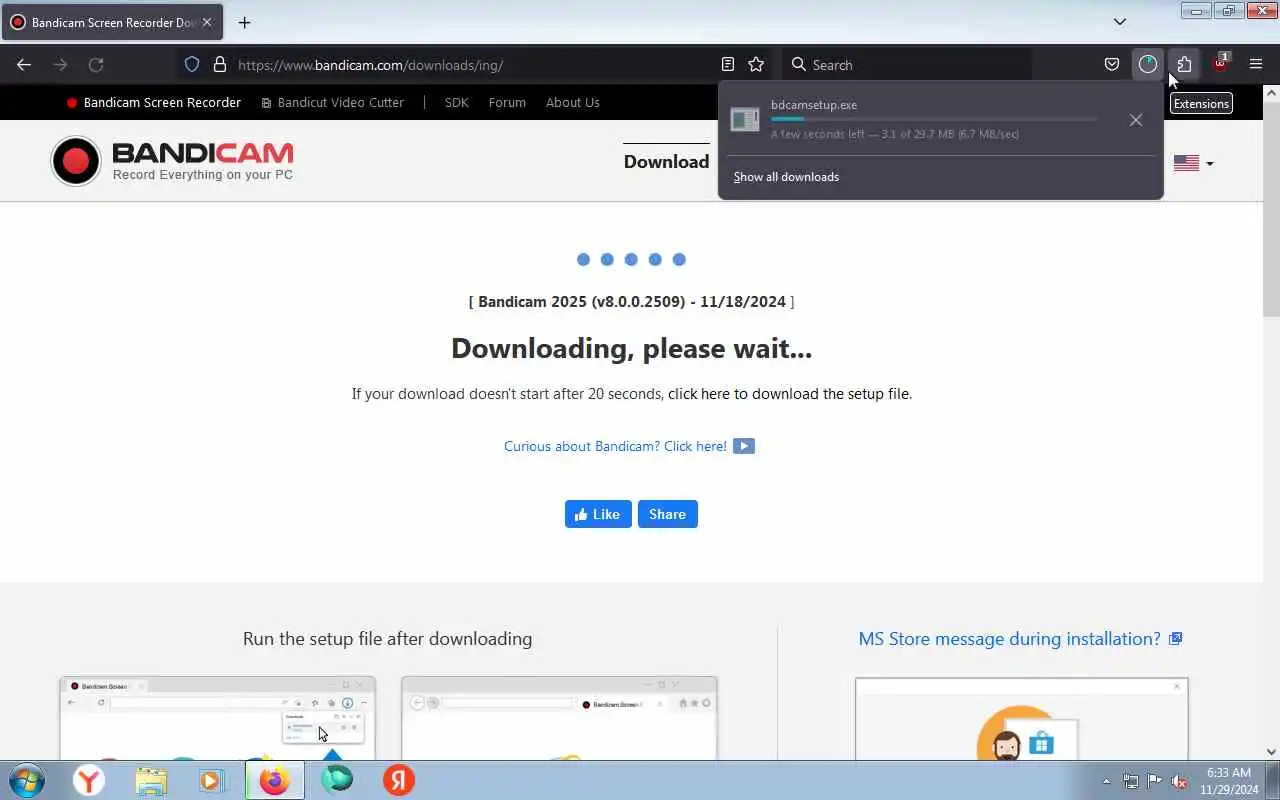Screen dimensions: 1280x800
Task: Open second setup instructions screenshot thumbnail
Action: click(x=559, y=718)
